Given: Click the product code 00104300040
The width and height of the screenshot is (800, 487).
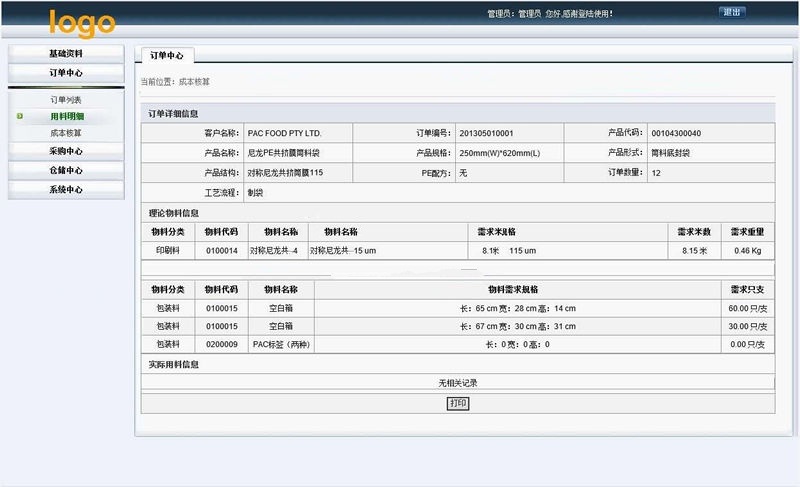Looking at the screenshot, I should (x=676, y=133).
